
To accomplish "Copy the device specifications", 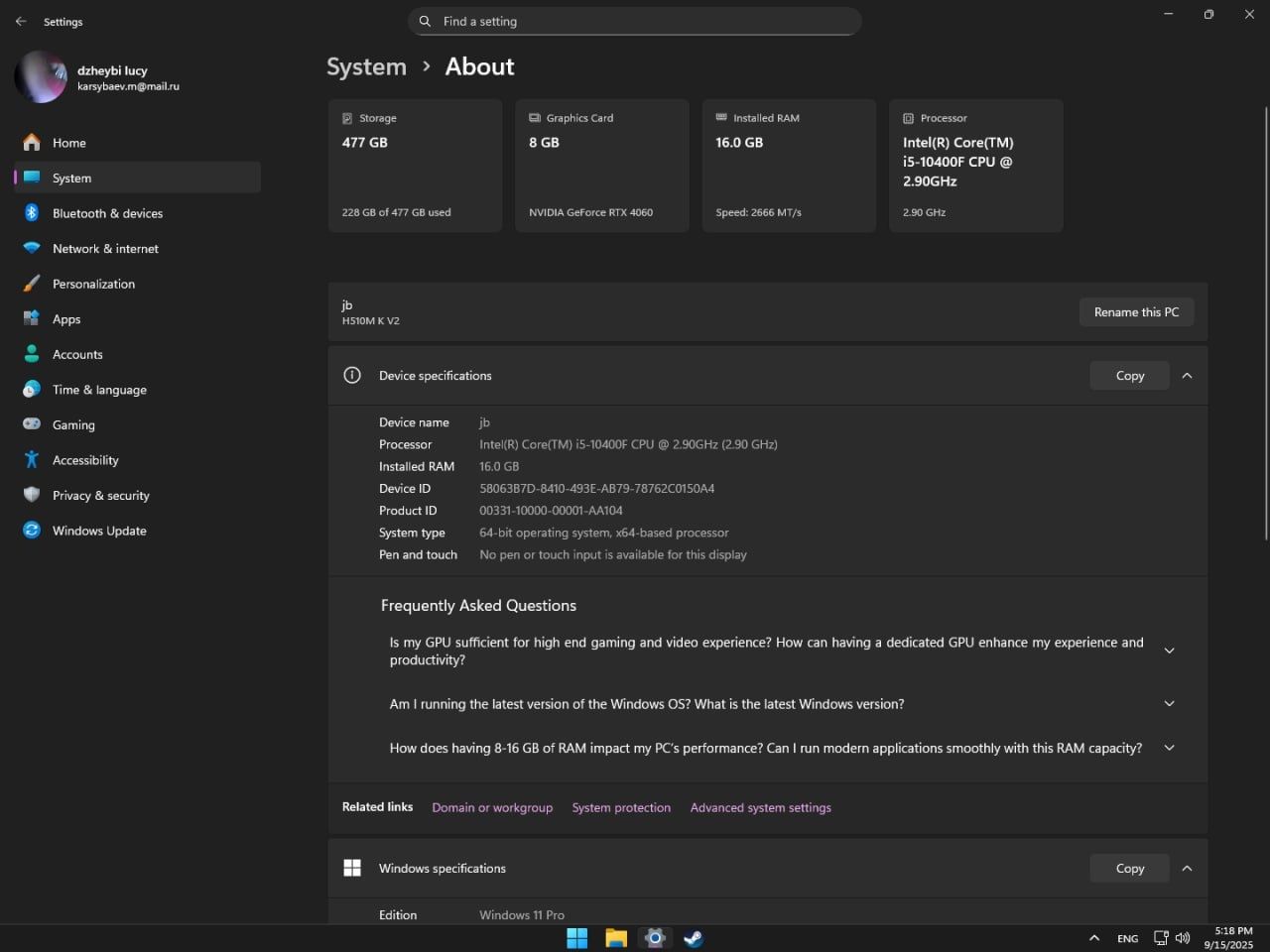I will (x=1129, y=375).
